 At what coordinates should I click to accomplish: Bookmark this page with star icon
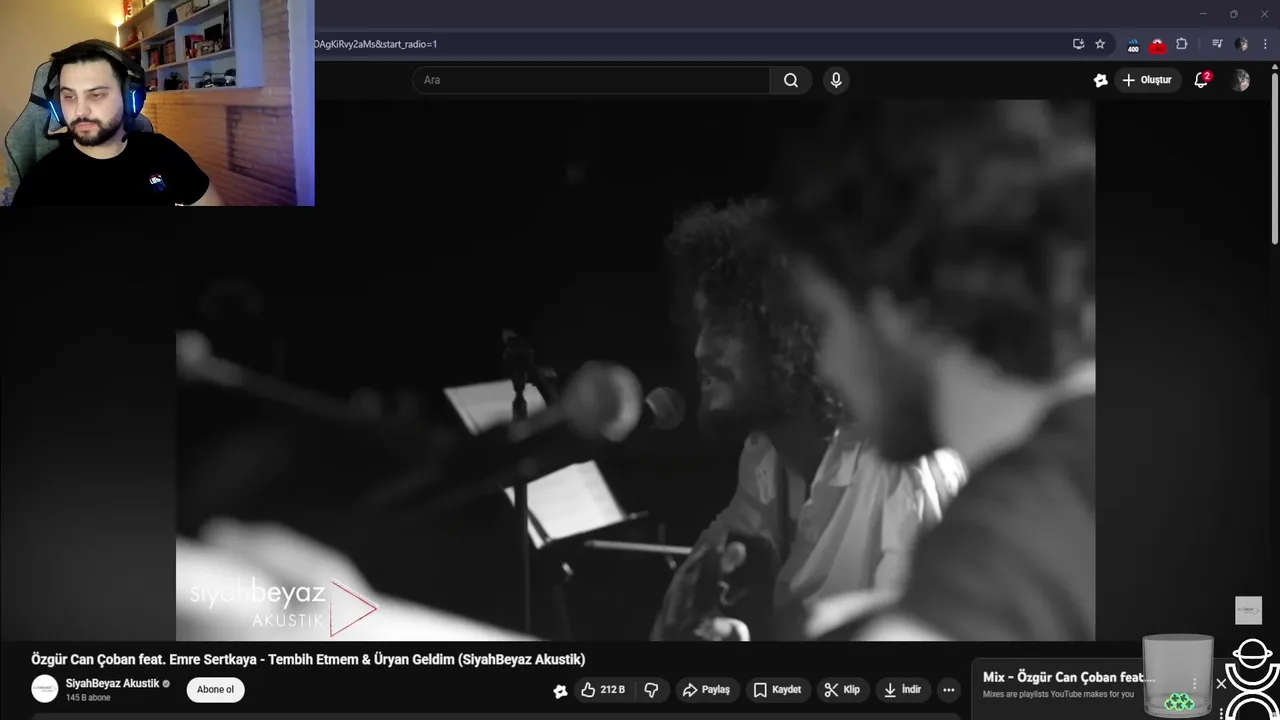(x=1100, y=44)
